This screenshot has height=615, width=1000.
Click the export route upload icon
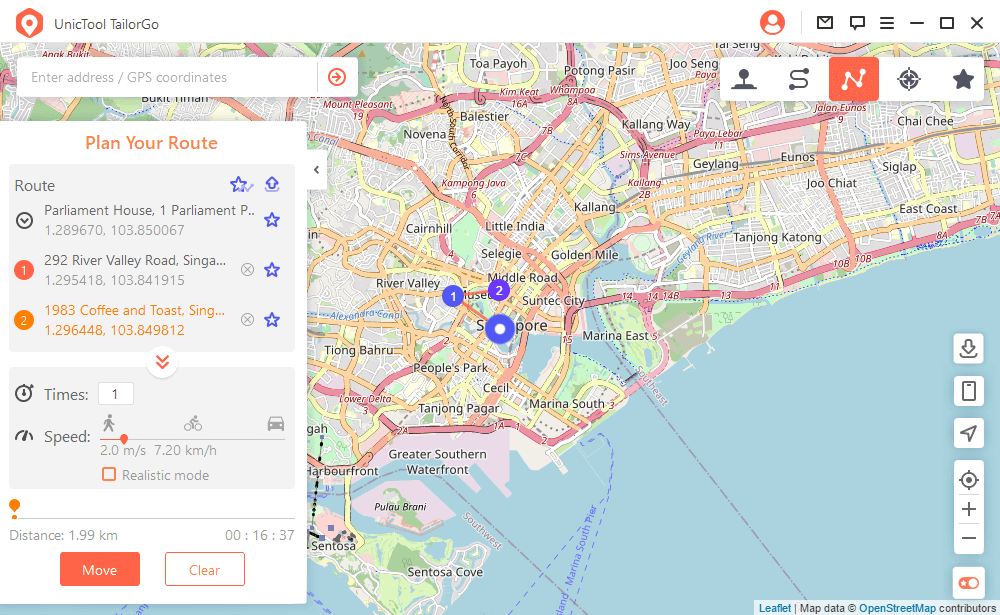coord(272,184)
